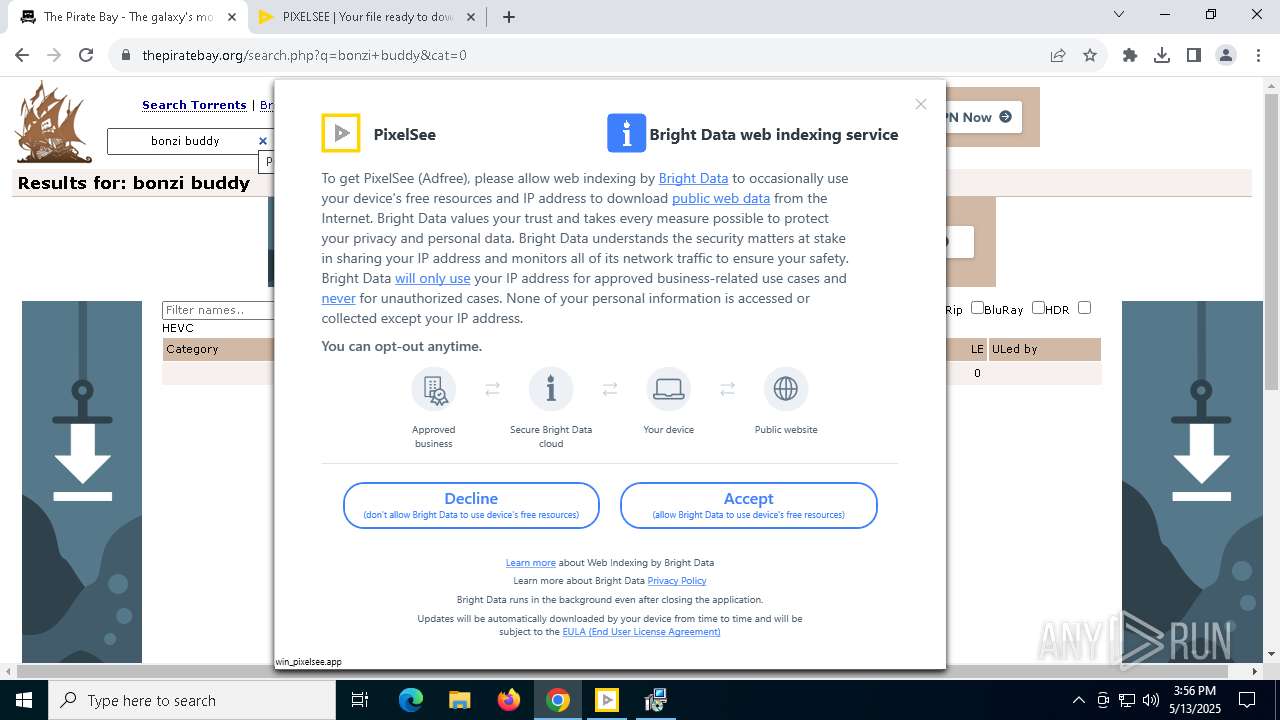Click the Public website globe icon

(786, 389)
